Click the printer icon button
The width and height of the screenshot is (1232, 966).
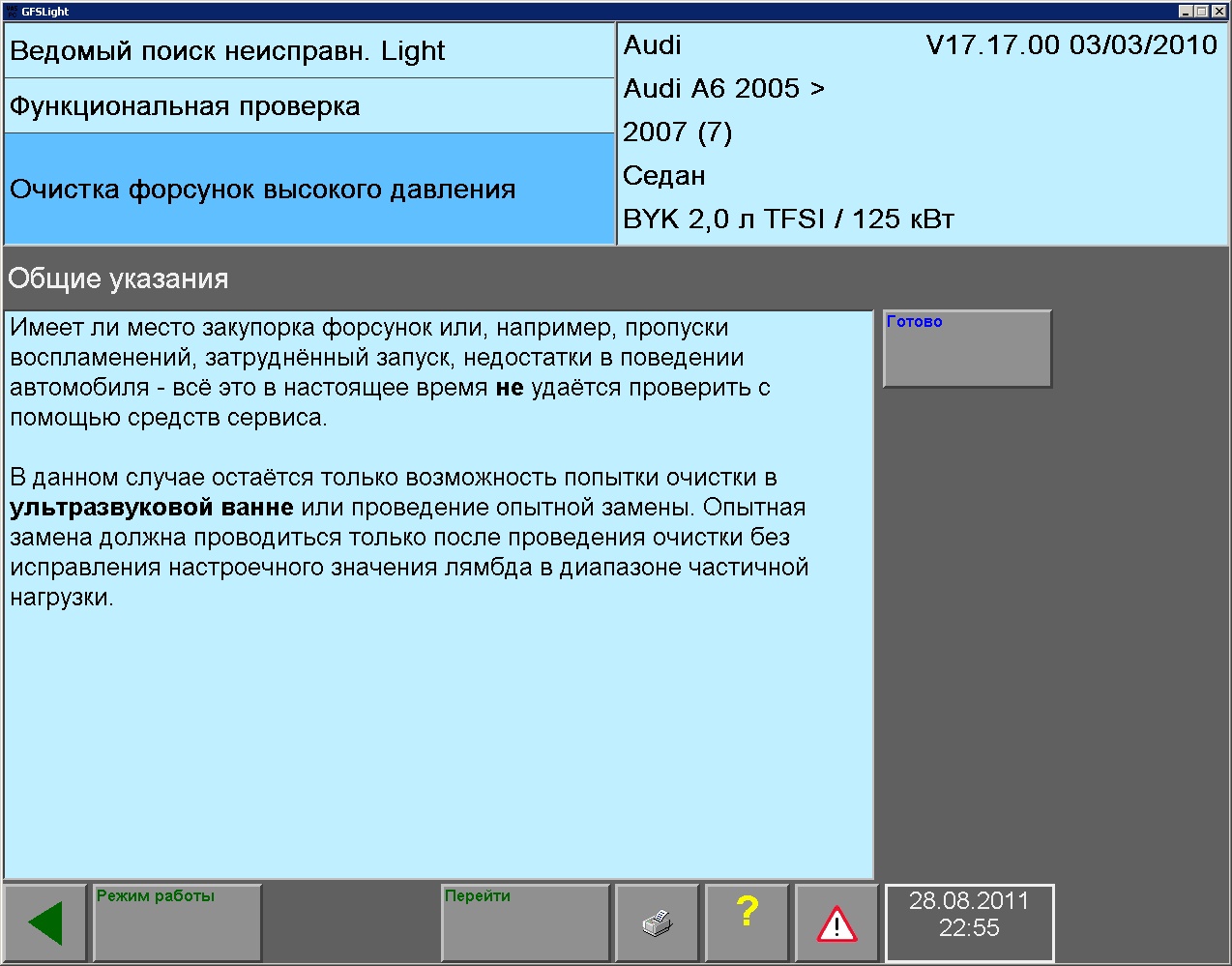point(658,922)
